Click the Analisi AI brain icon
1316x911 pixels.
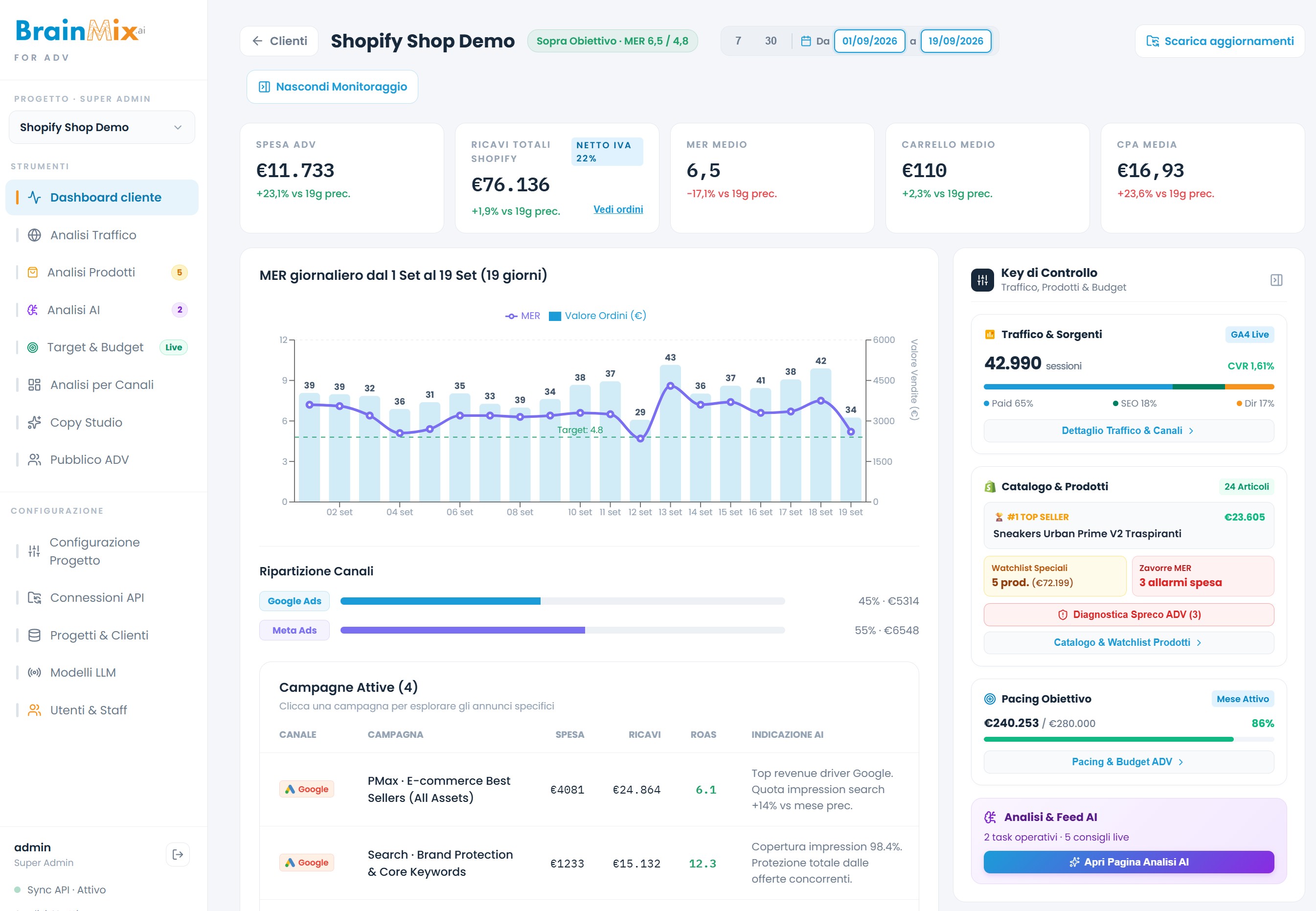33,310
